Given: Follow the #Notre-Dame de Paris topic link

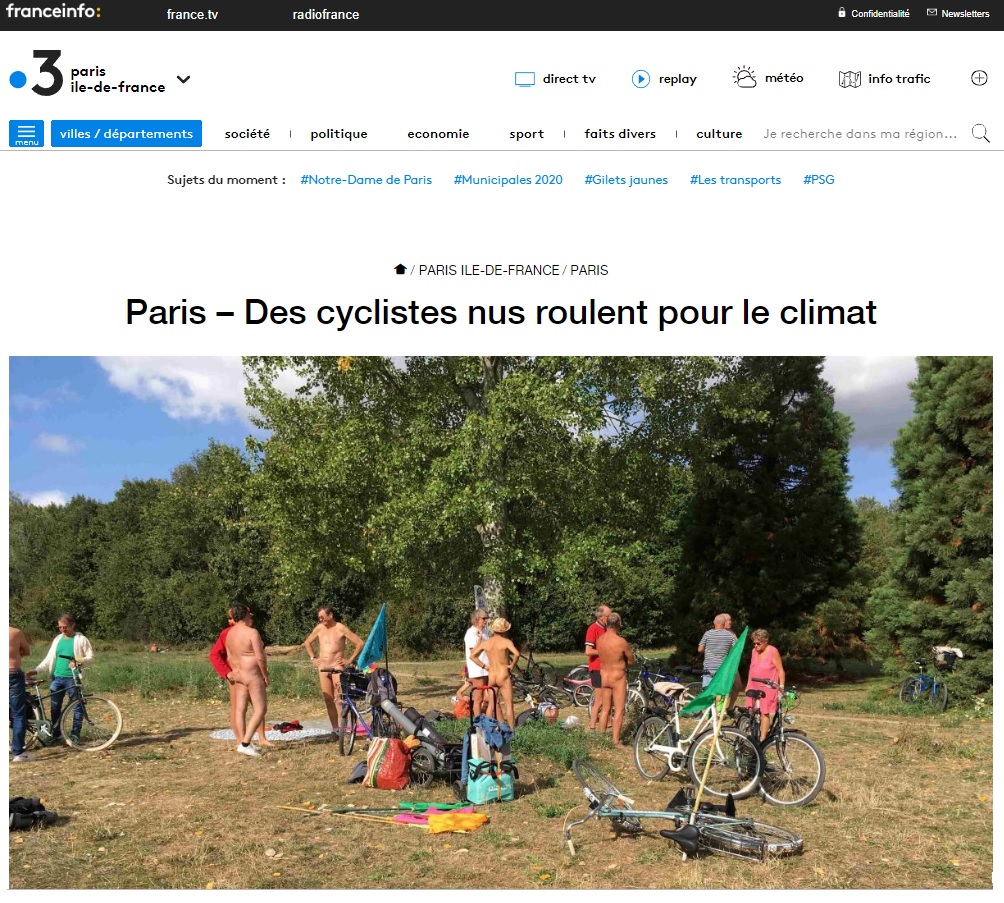Looking at the screenshot, I should [x=366, y=180].
